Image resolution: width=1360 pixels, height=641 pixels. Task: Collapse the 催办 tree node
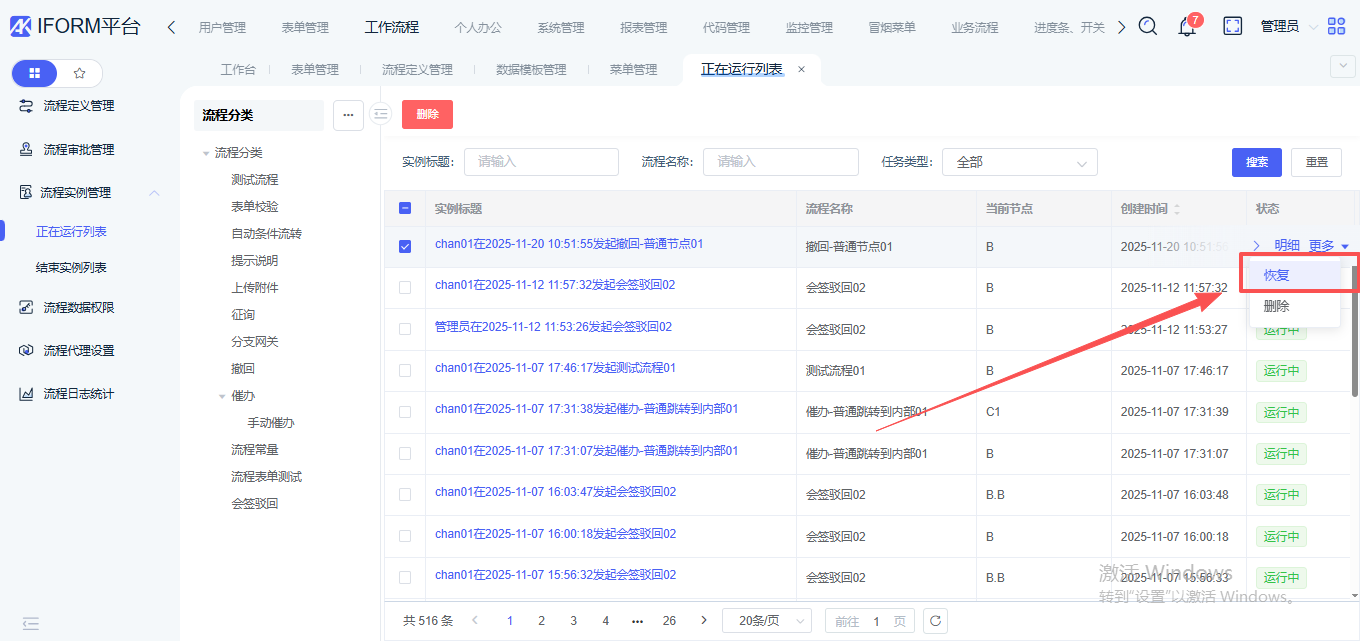[222, 396]
